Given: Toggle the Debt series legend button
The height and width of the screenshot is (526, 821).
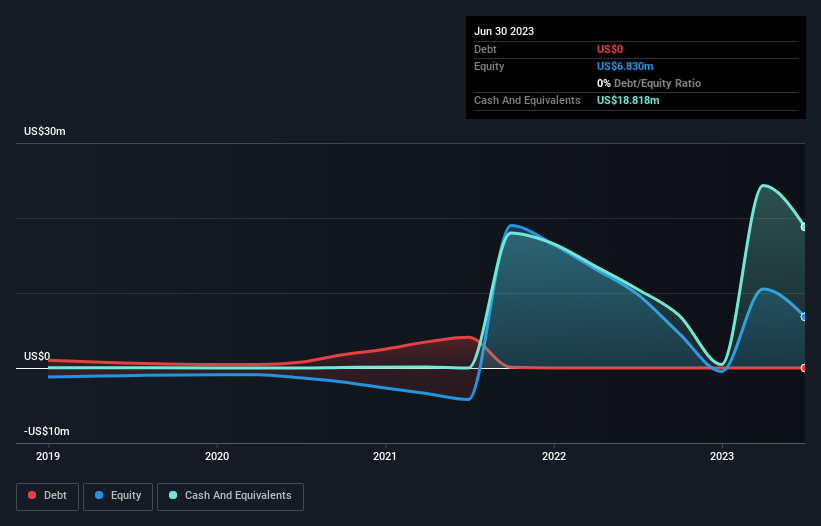Looking at the screenshot, I should [48, 496].
